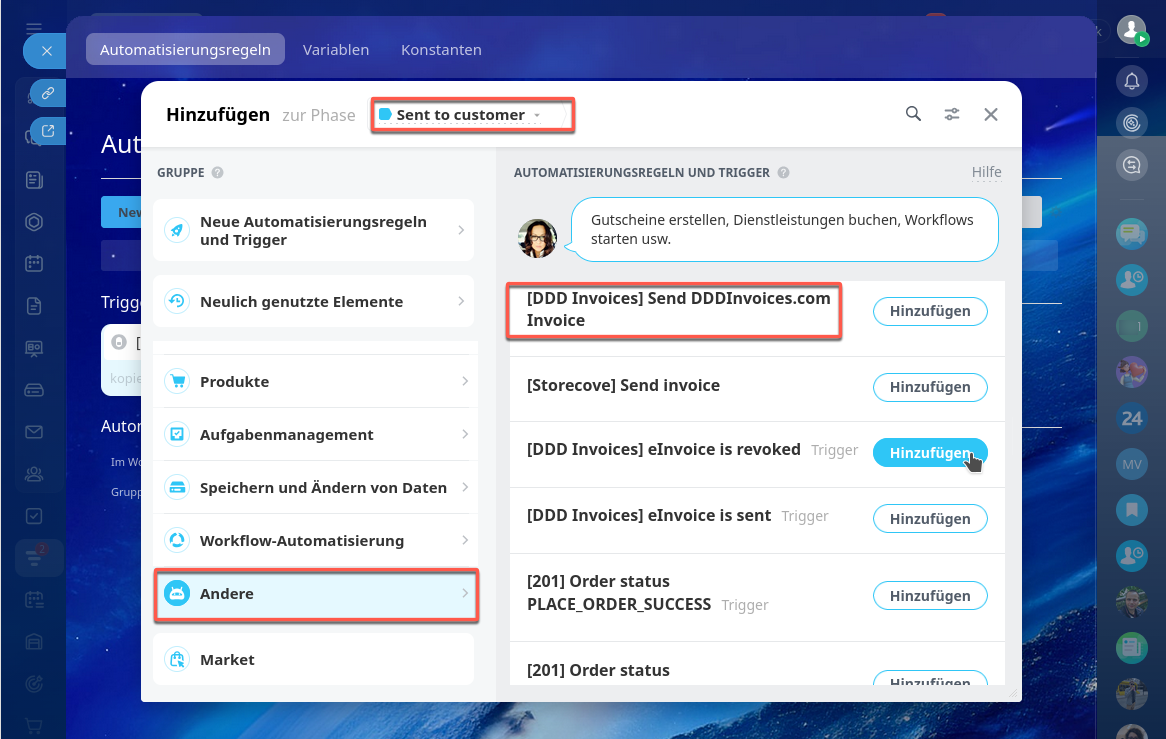The image size is (1166, 739).
Task: Open the drive icon in the left sidebar
Action: point(34,390)
